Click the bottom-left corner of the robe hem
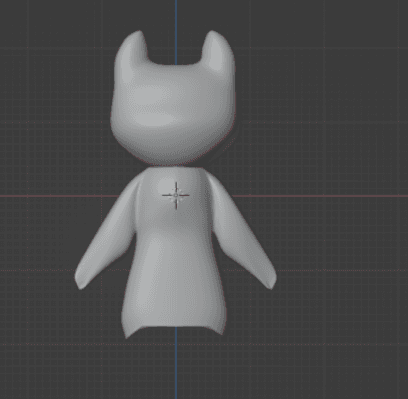This screenshot has height=399, width=408. tap(127, 335)
